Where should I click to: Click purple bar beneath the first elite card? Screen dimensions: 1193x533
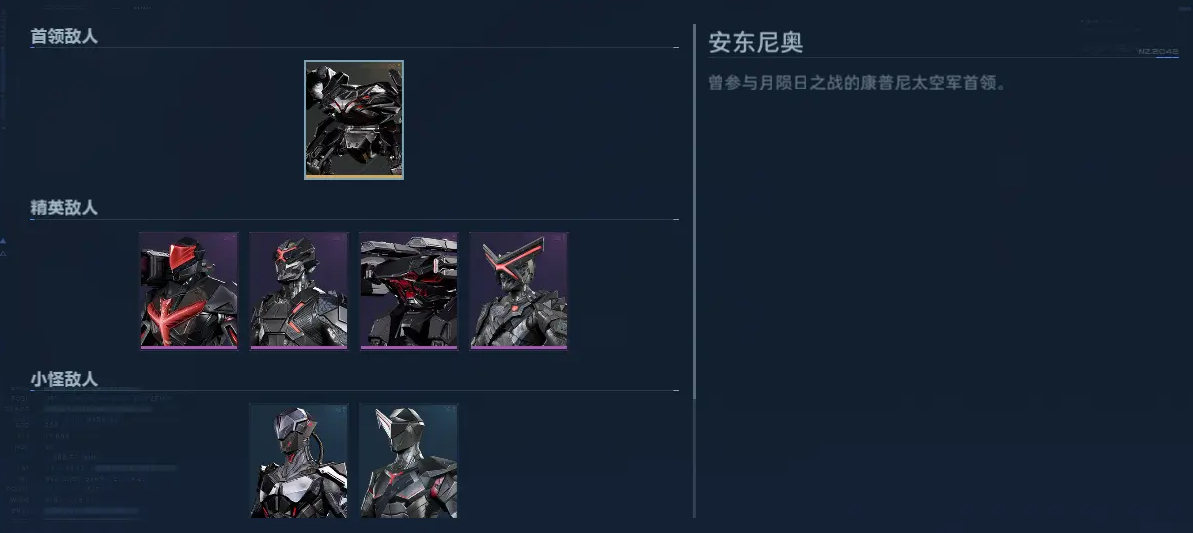(189, 347)
